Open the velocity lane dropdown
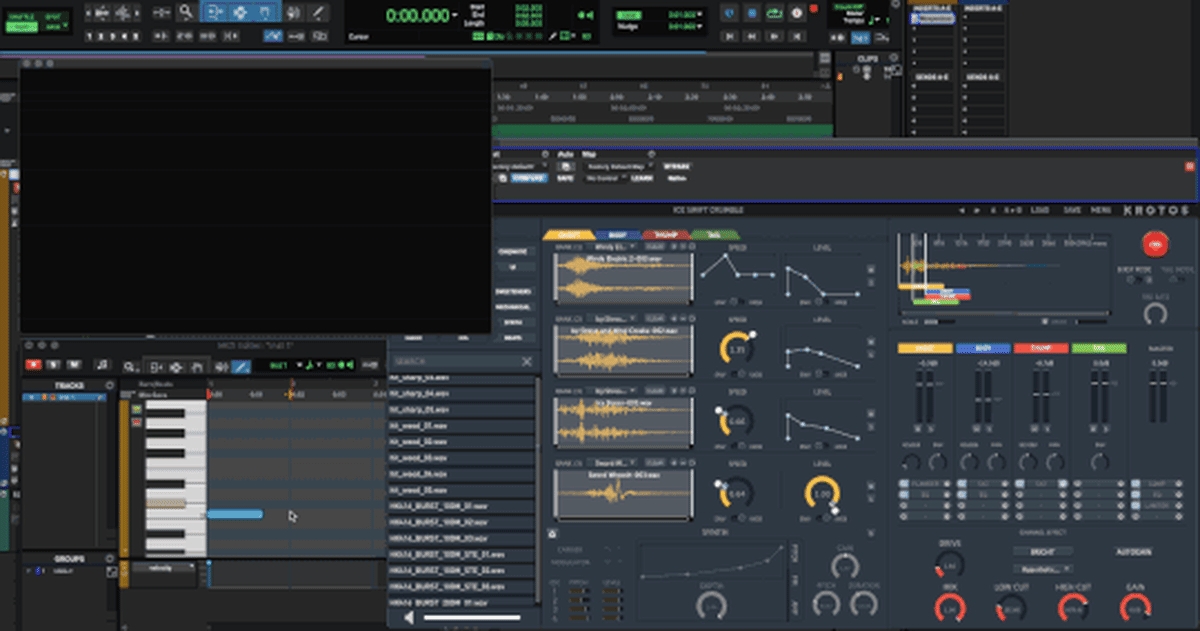 click(x=163, y=567)
